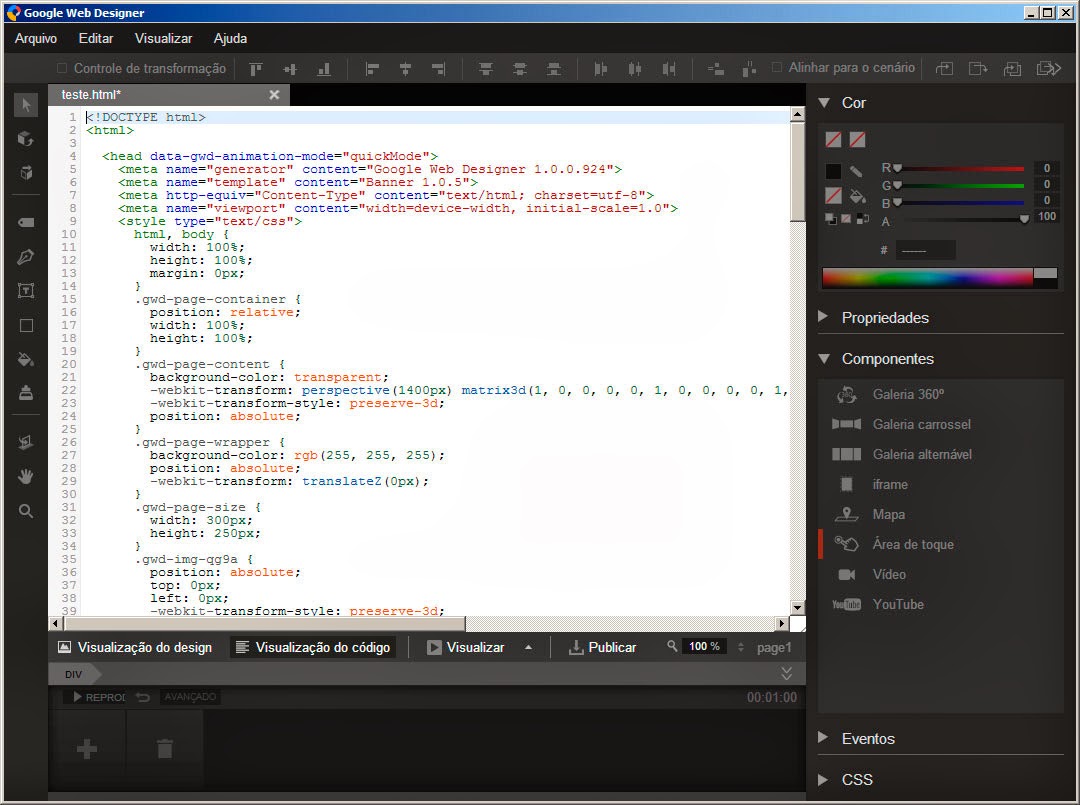Enable the Alinhar para o cenário checkbox
Viewport: 1080px width, 805px height.
point(777,68)
